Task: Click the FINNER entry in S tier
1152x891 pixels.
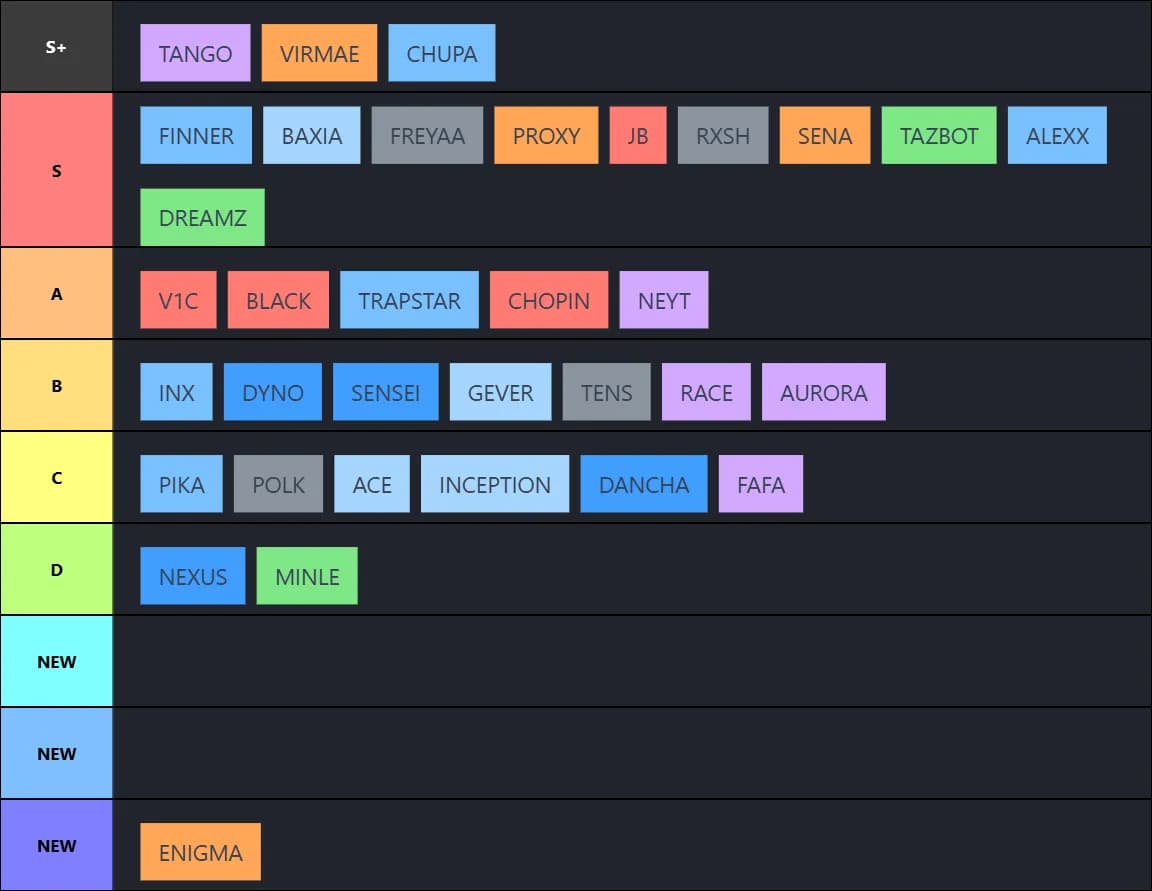Action: [x=196, y=135]
